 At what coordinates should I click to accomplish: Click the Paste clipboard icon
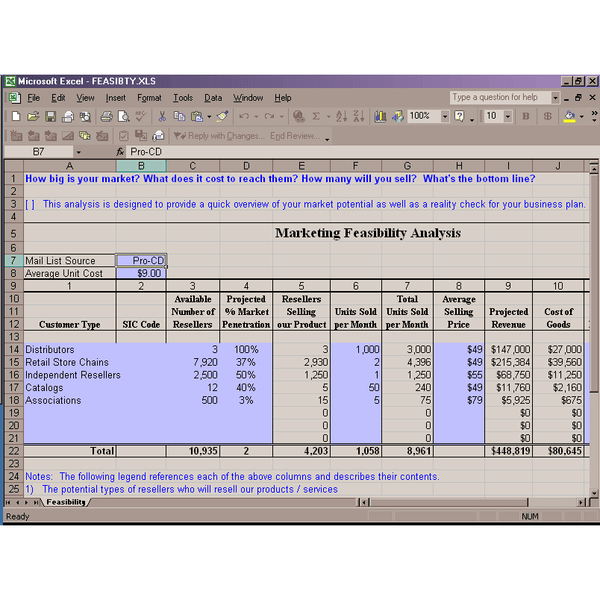197,116
